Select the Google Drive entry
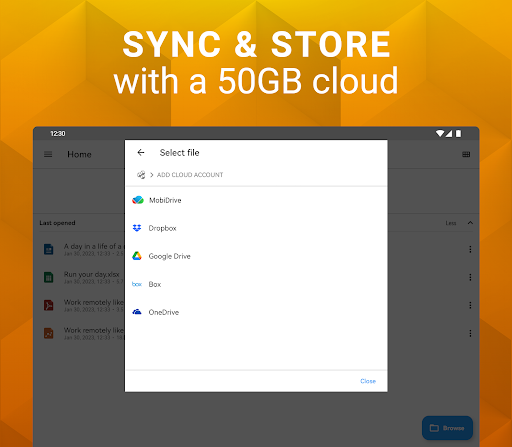Image resolution: width=512 pixels, height=447 pixels. [256, 256]
